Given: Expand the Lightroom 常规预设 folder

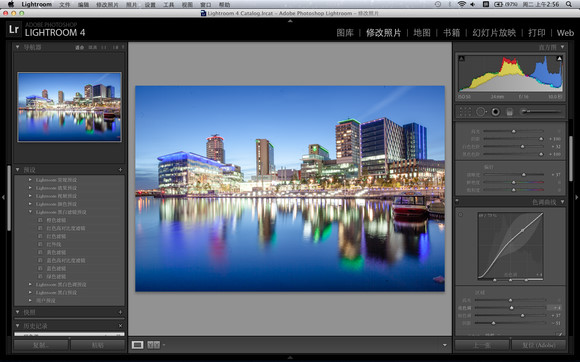Looking at the screenshot, I should [30, 180].
